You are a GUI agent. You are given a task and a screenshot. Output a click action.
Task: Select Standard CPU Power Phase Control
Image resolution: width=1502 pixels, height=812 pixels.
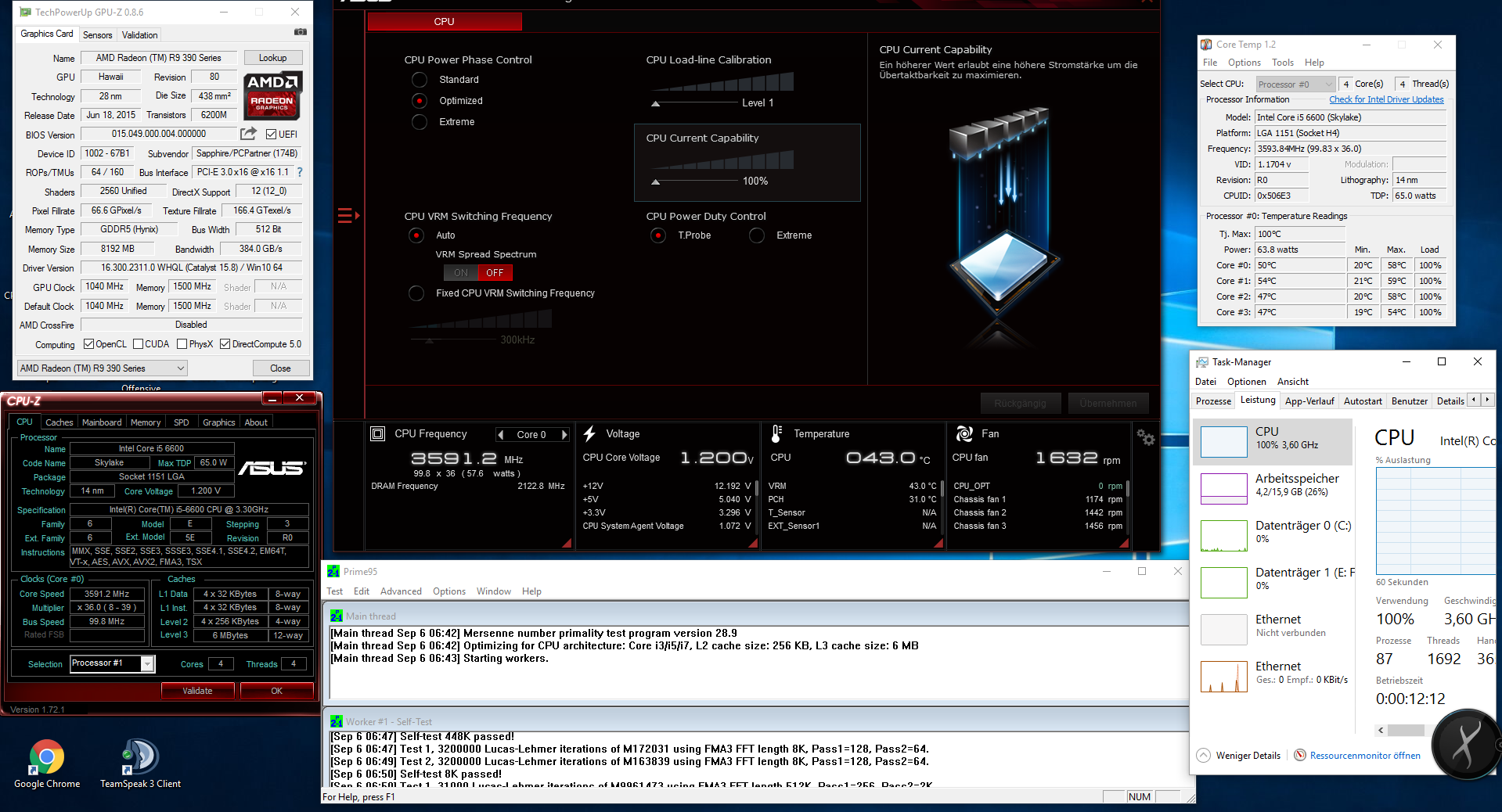click(x=420, y=80)
